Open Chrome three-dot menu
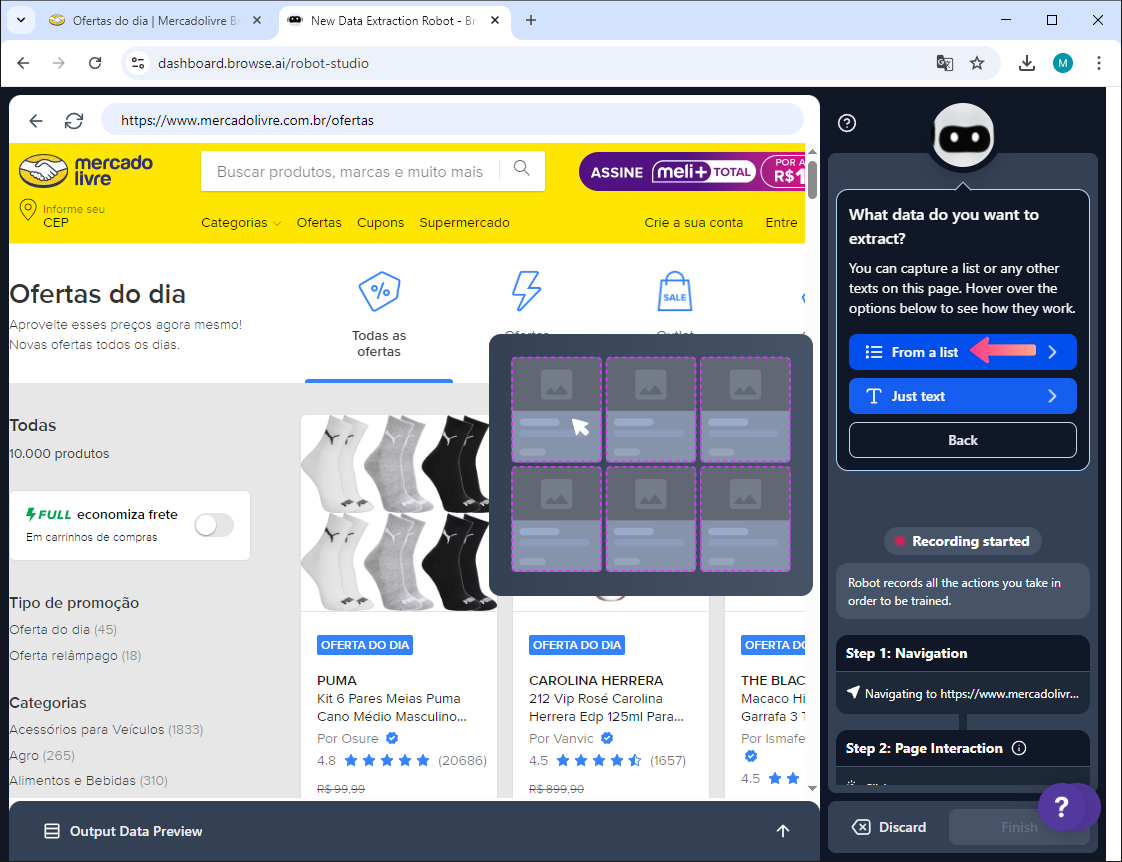 click(1098, 63)
